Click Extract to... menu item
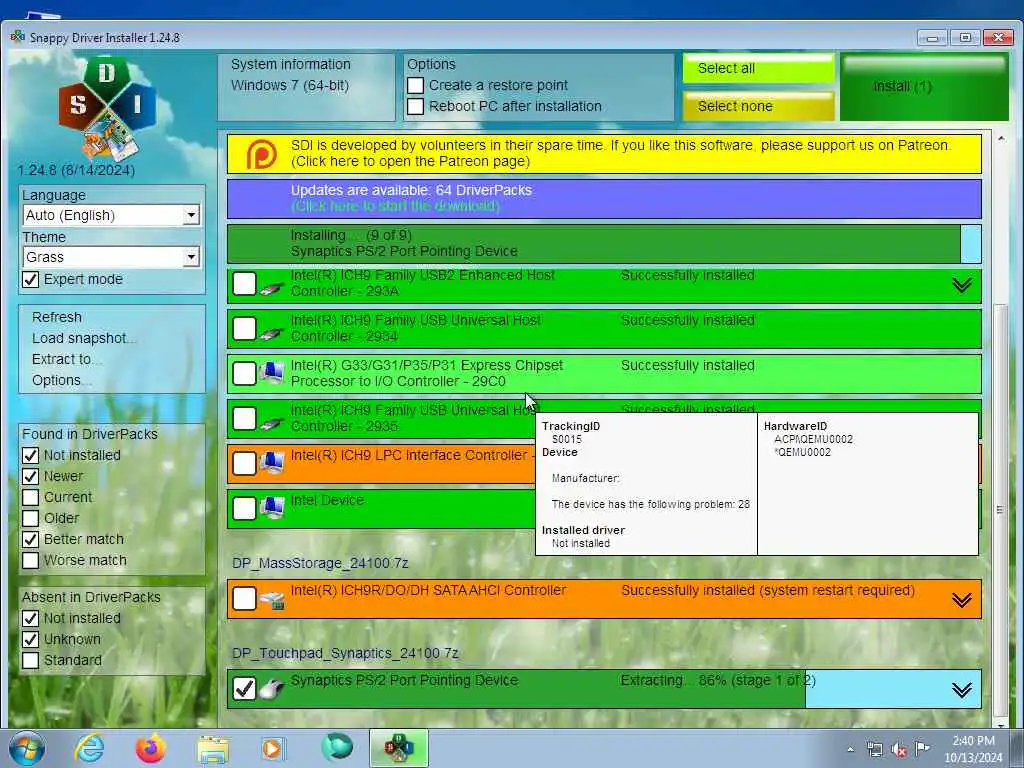The height and width of the screenshot is (768, 1024). [x=67, y=359]
